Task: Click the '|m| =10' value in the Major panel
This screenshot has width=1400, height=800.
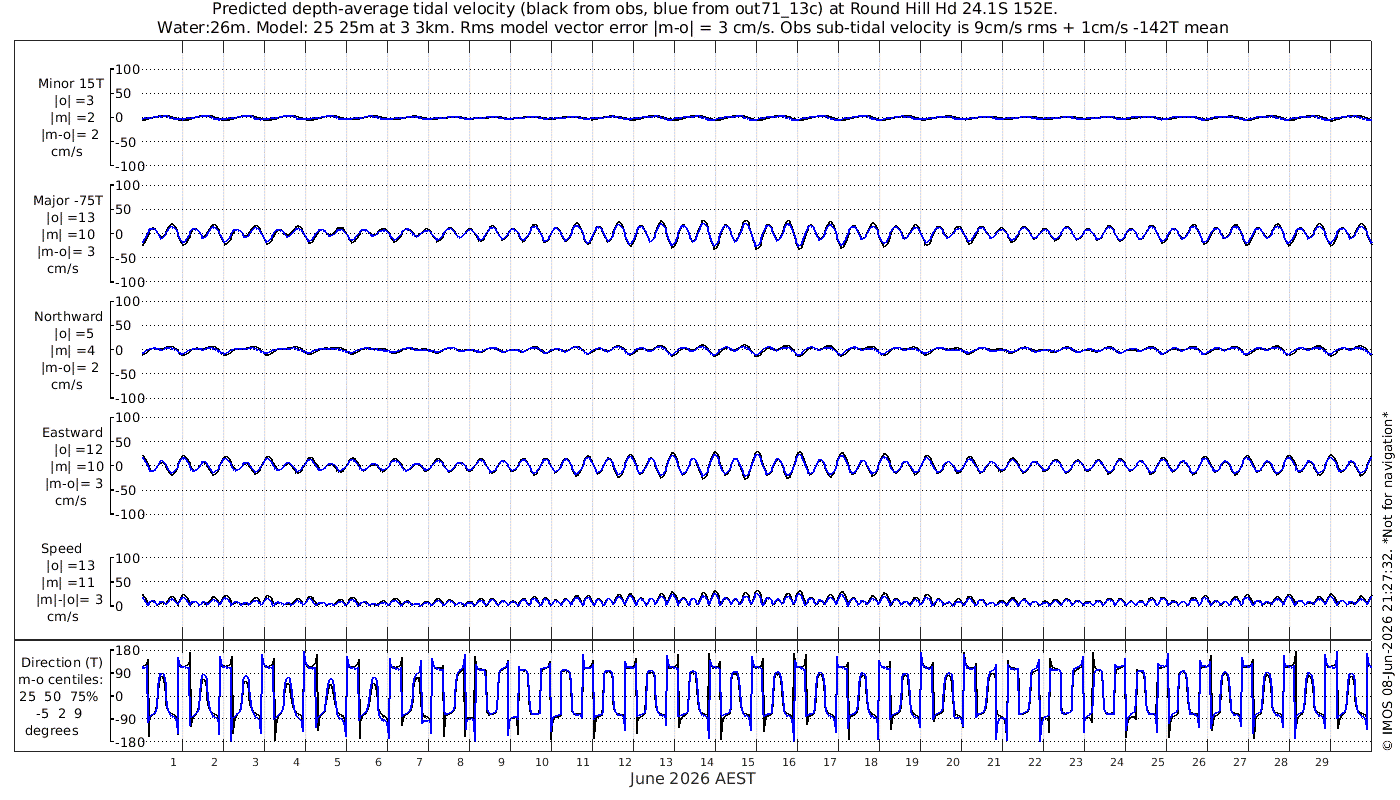Action: click(x=71, y=234)
